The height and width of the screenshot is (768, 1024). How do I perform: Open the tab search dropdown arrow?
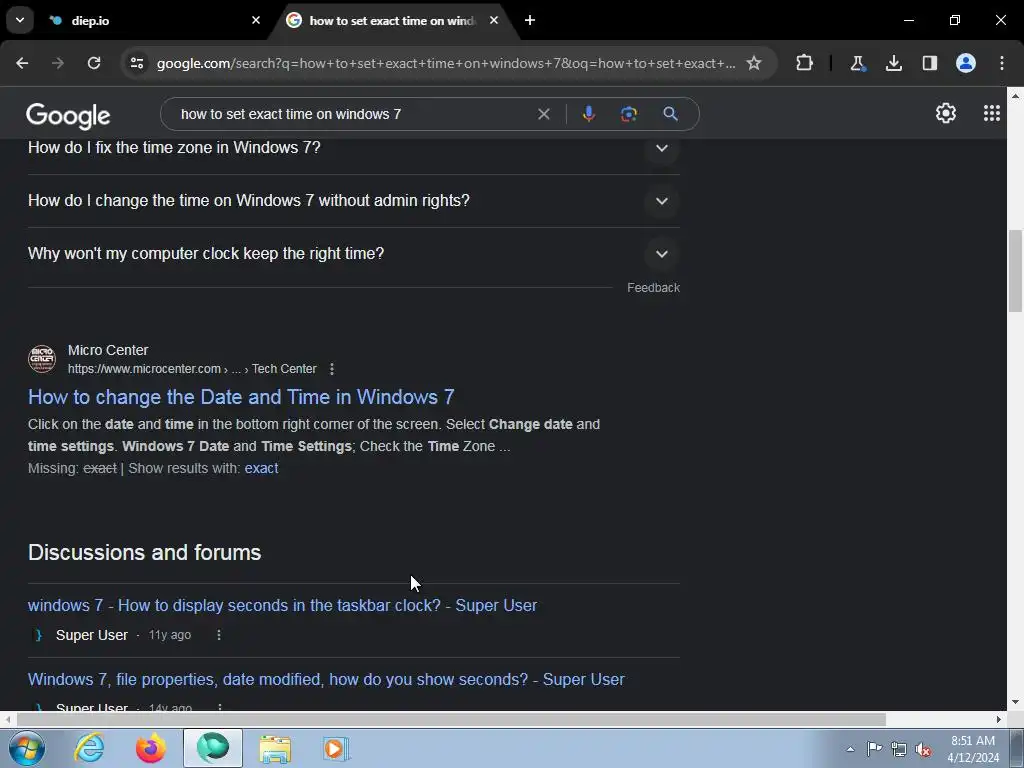point(20,20)
